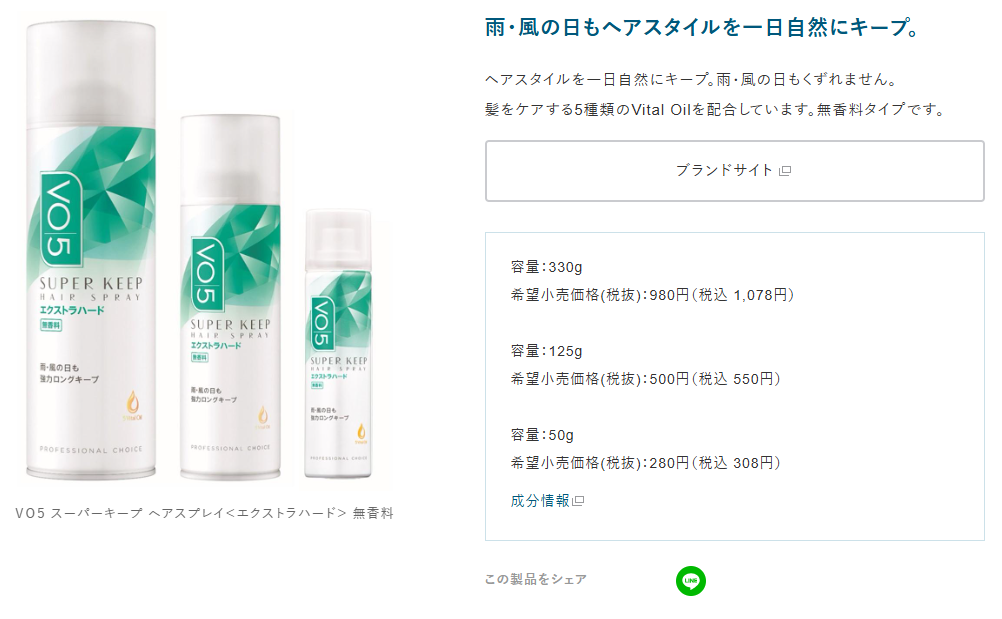Select the small 50g spray can image
Viewport: 1002px width, 619px height.
click(x=338, y=344)
